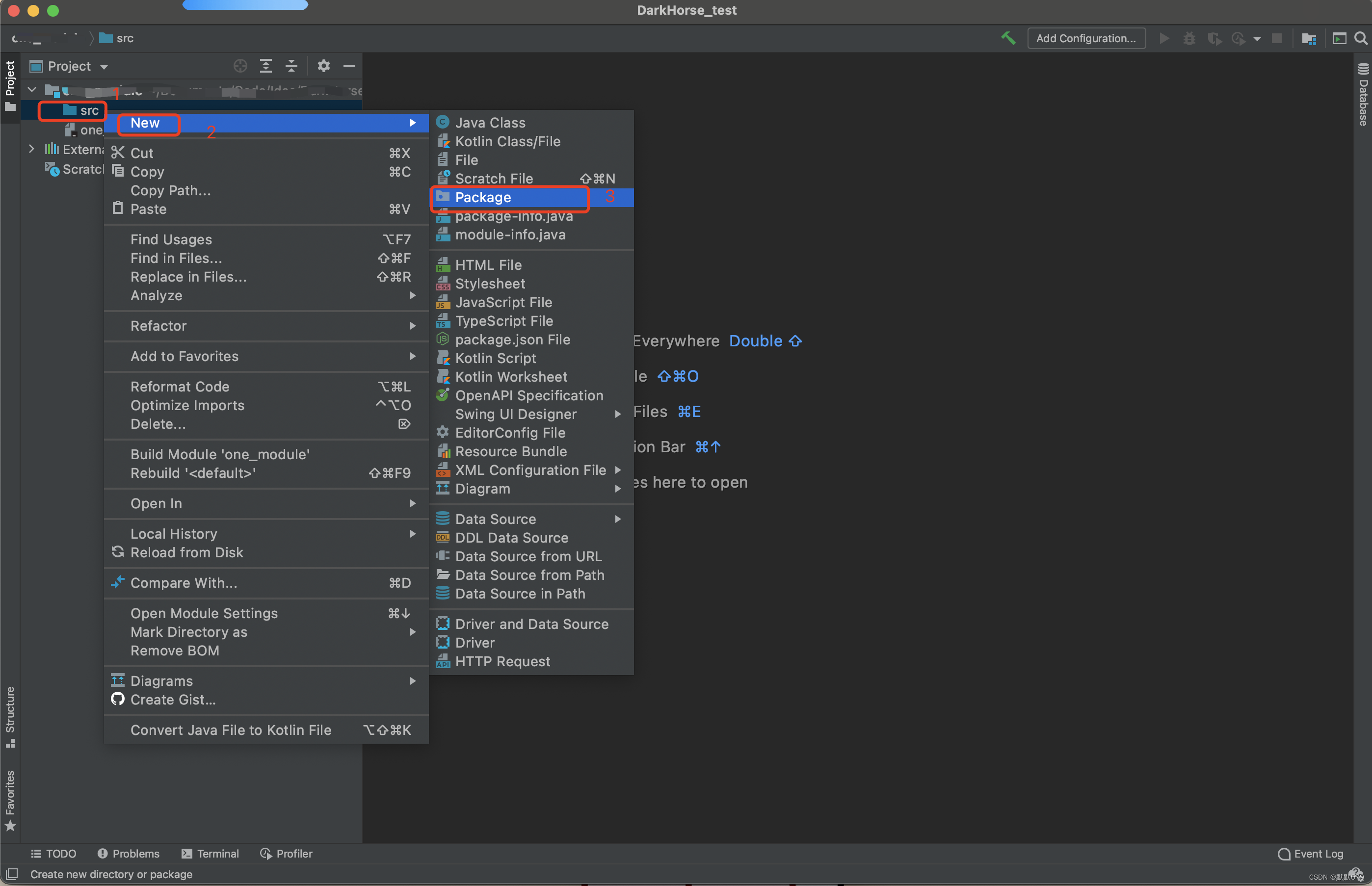Click Expand All icon in Project panel
The image size is (1372, 886).
pos(266,66)
